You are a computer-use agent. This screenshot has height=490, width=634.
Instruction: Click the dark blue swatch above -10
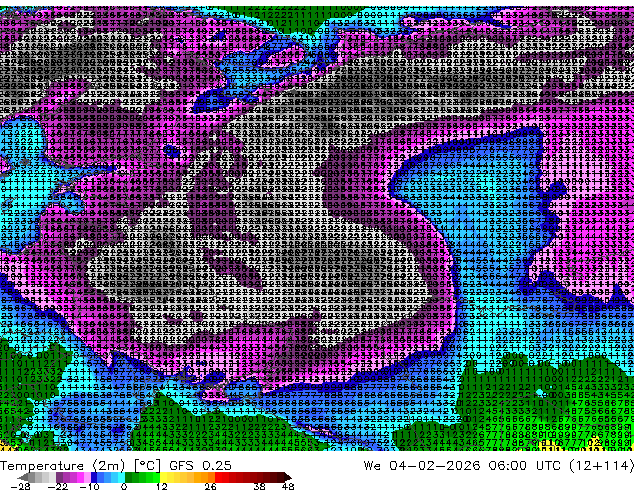94,477
